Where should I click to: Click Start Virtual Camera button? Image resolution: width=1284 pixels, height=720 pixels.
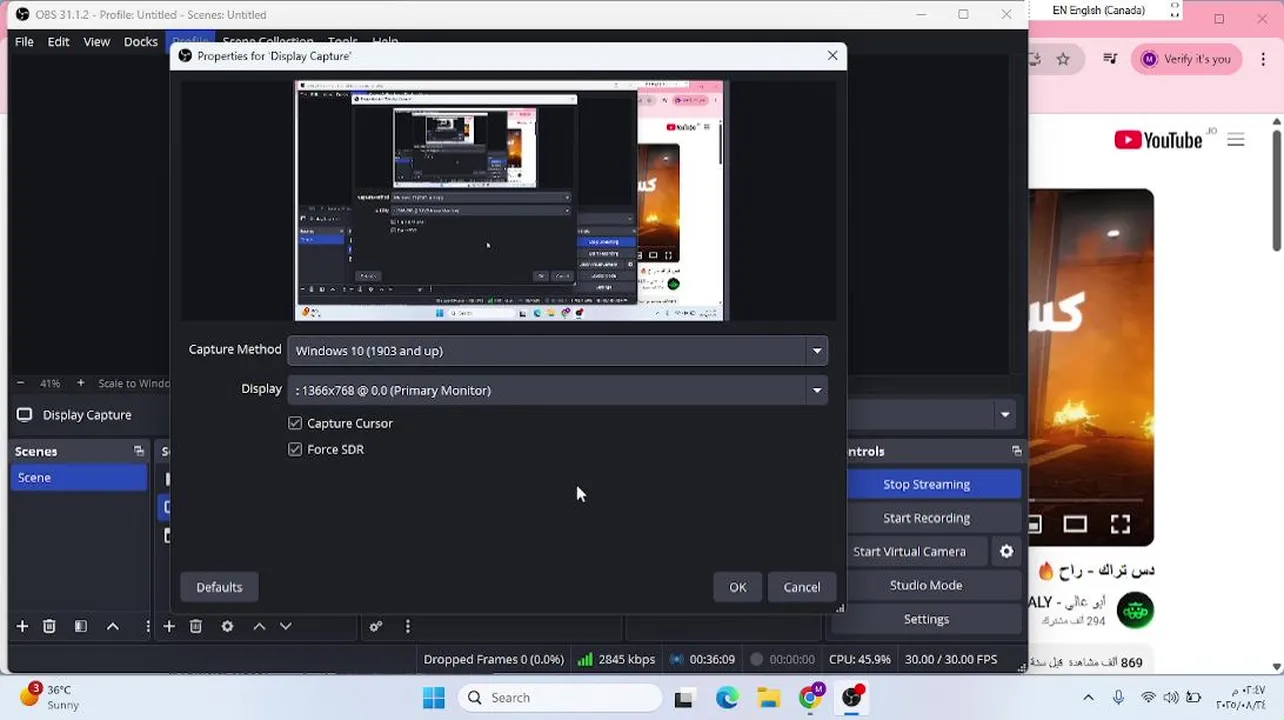910,551
